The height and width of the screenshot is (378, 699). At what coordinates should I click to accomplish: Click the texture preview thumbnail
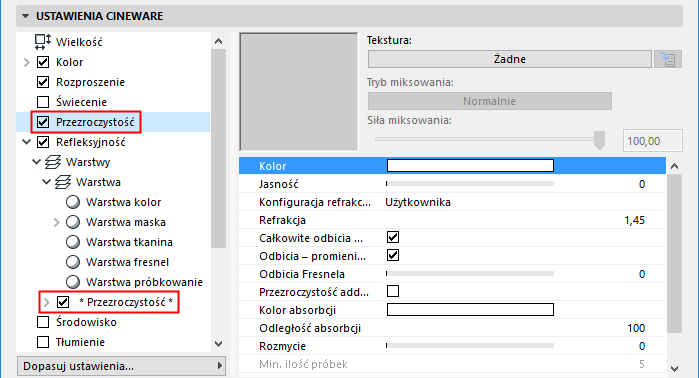(x=299, y=91)
